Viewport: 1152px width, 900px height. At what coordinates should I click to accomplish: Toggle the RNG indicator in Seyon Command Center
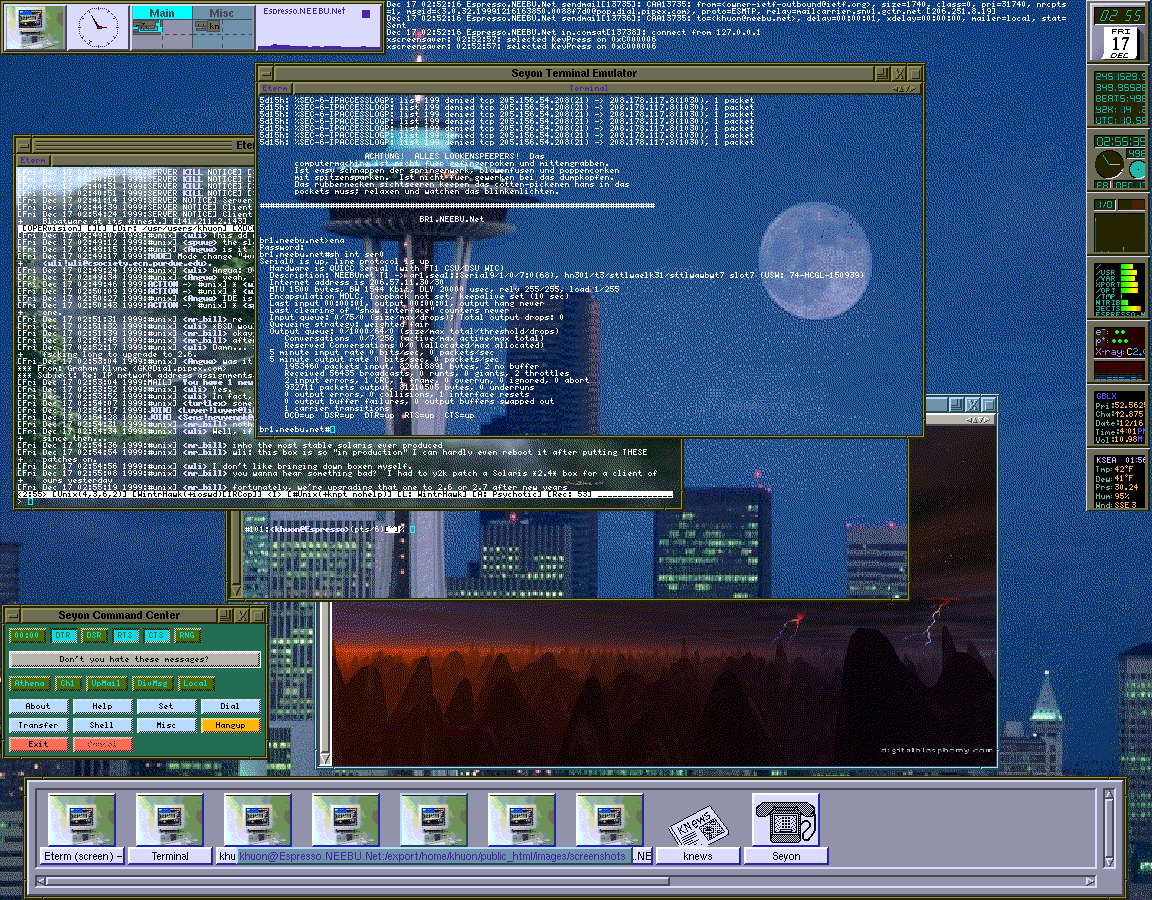[187, 636]
